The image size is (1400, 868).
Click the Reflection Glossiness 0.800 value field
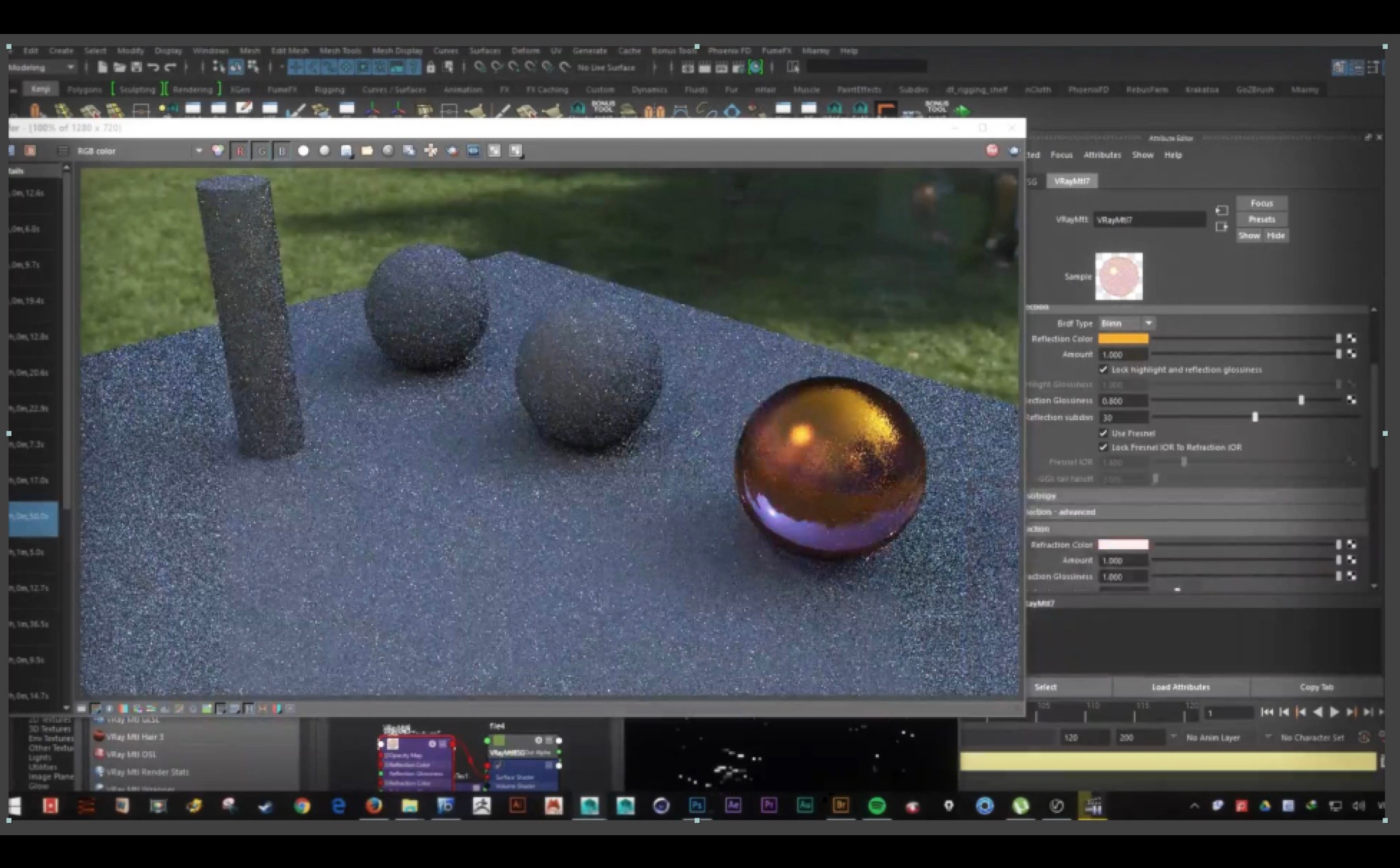[x=1123, y=401]
